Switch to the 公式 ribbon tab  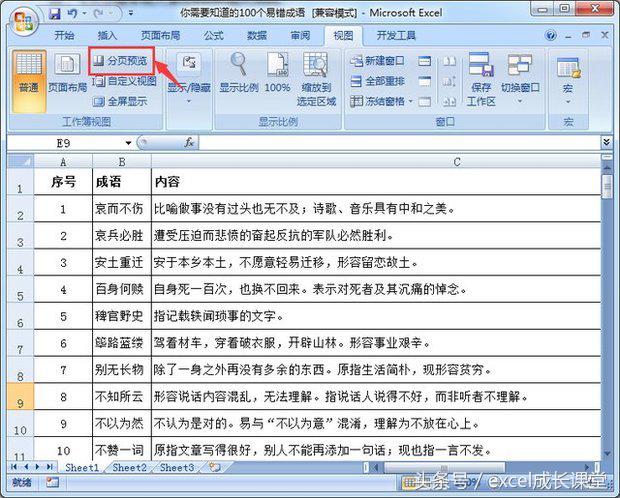tap(214, 36)
